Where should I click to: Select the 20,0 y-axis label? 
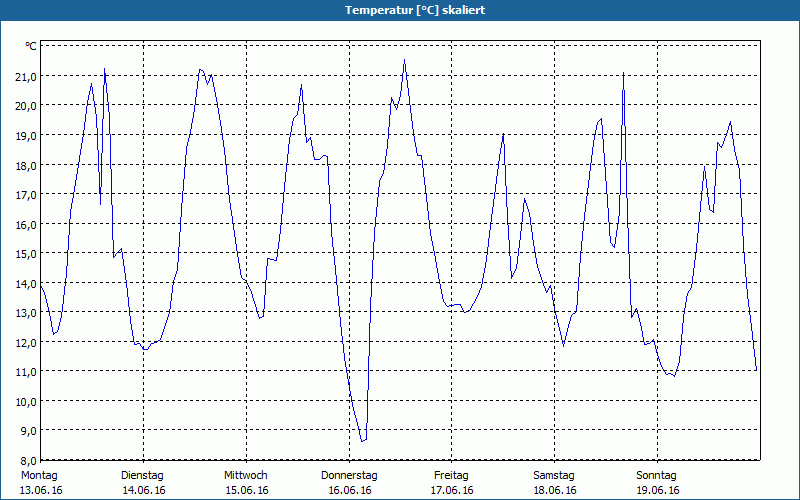[27, 106]
